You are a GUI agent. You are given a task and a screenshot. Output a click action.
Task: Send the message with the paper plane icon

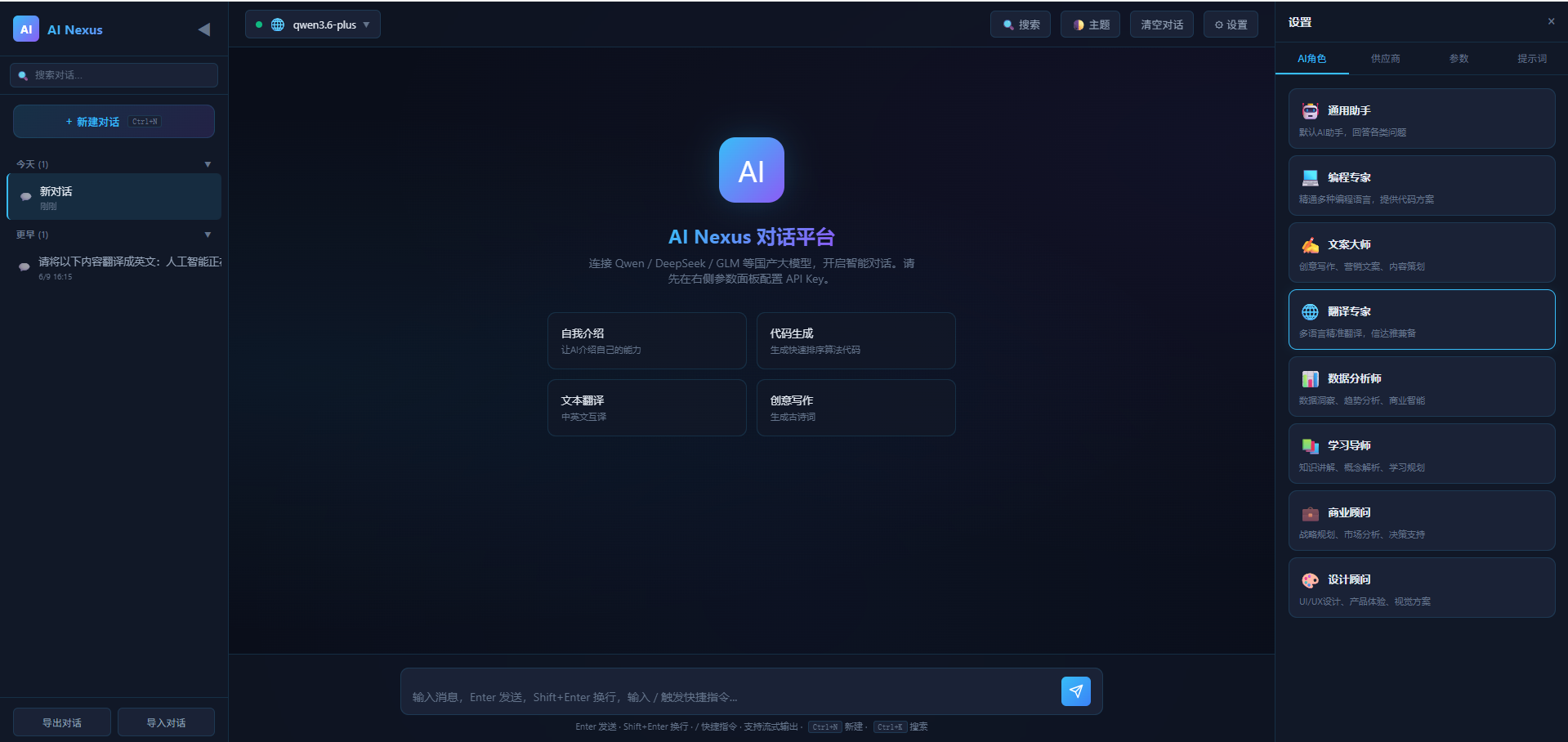tap(1075, 691)
